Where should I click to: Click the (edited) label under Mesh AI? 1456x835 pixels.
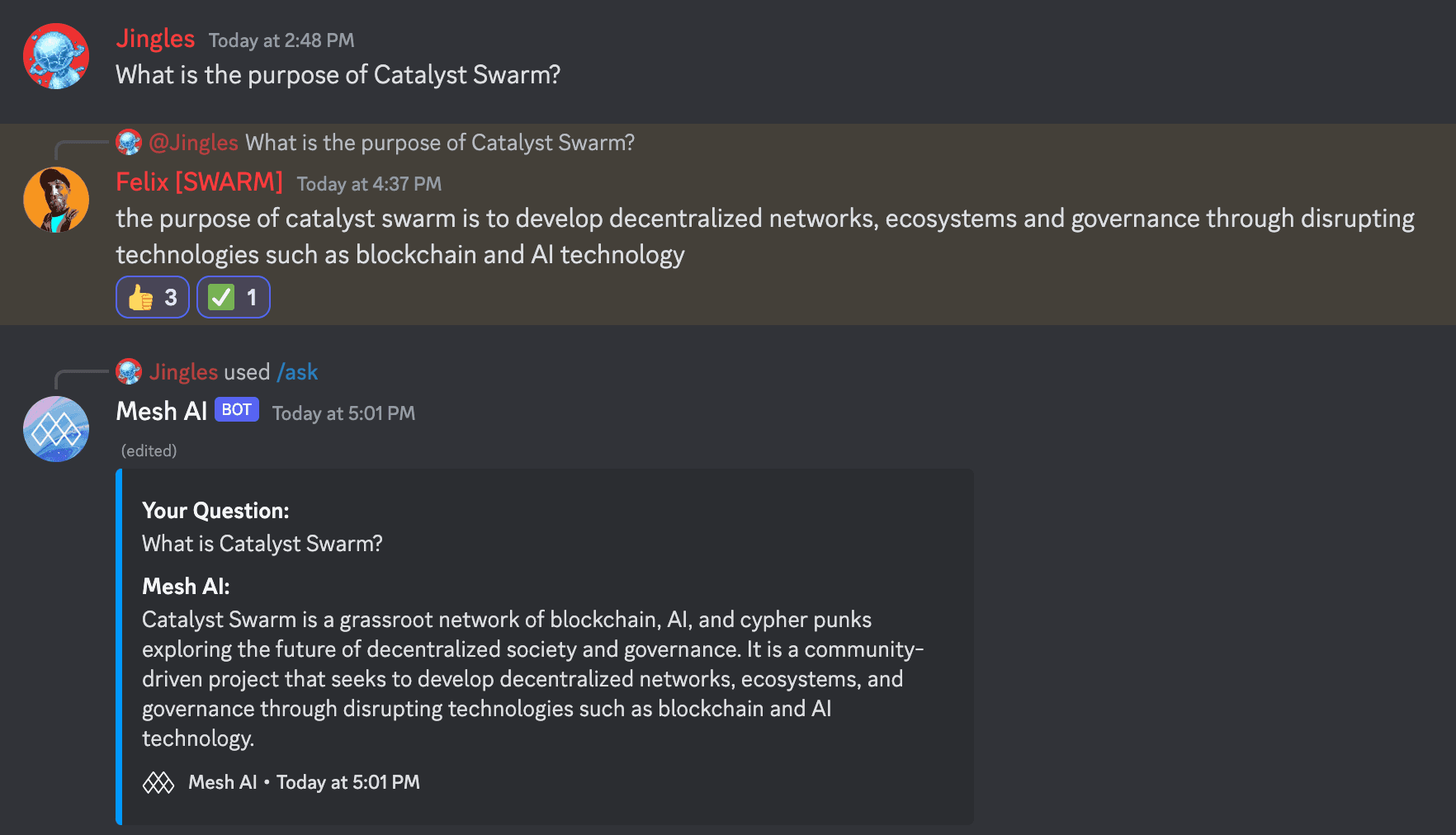pyautogui.click(x=149, y=451)
